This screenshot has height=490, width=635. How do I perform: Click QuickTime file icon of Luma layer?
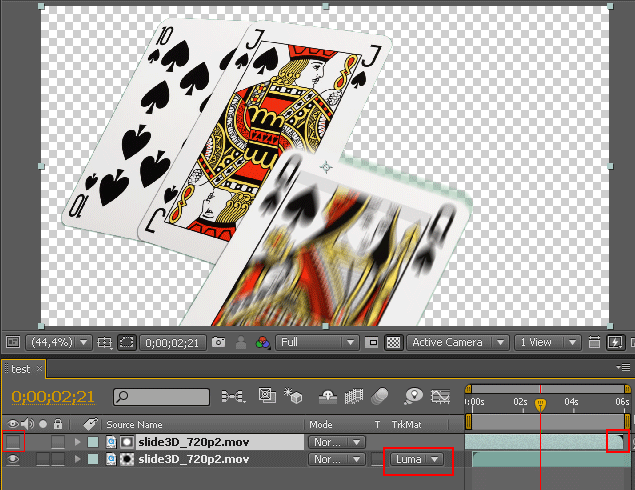tap(111, 459)
